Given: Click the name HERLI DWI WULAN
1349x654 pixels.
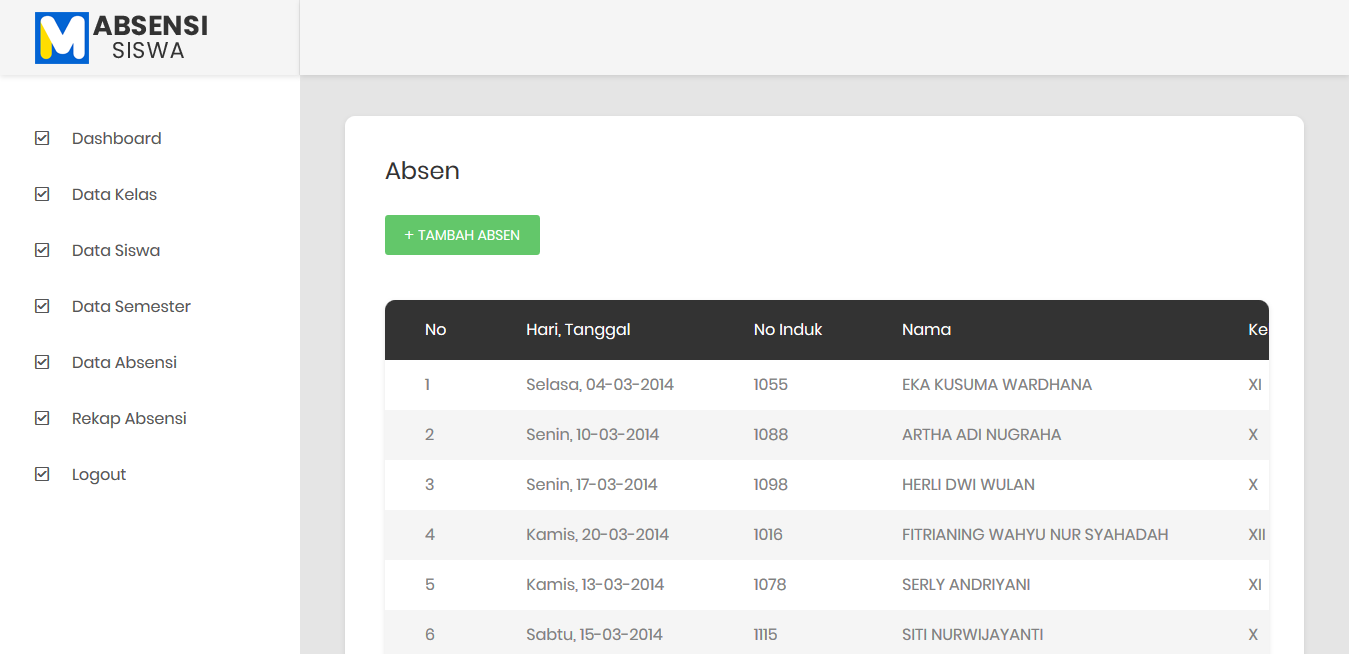Looking at the screenshot, I should (968, 485).
